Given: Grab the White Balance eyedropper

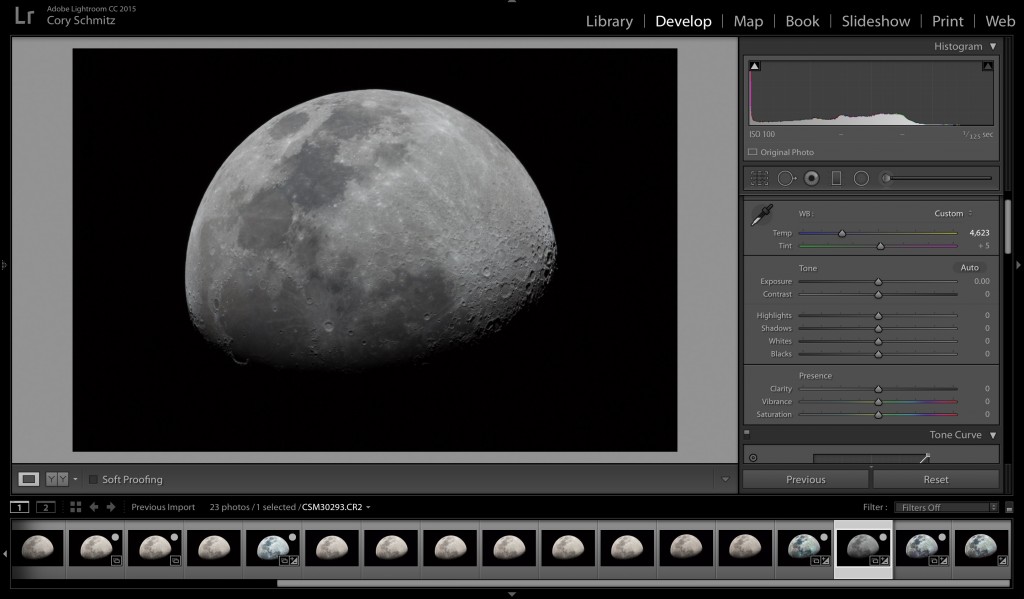Looking at the screenshot, I should (762, 215).
